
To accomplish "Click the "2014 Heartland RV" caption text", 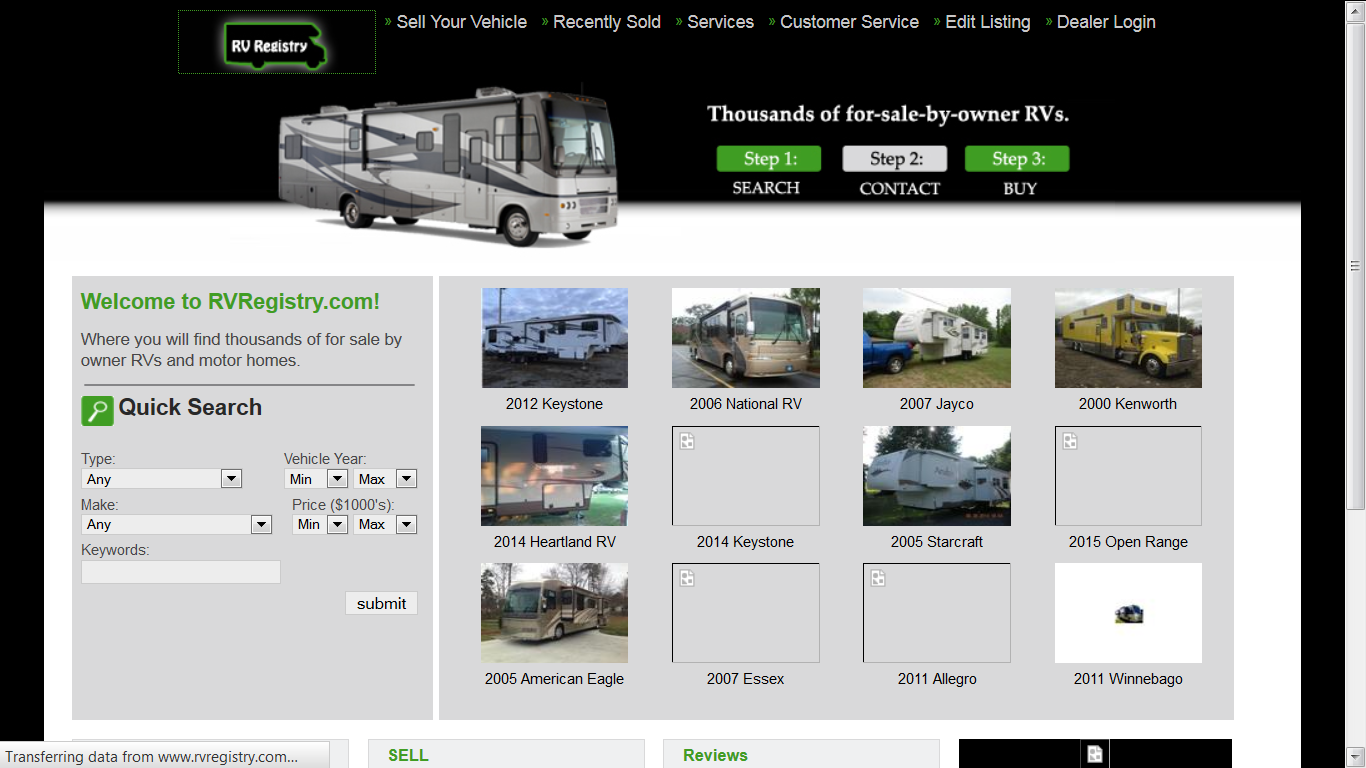I will (555, 542).
